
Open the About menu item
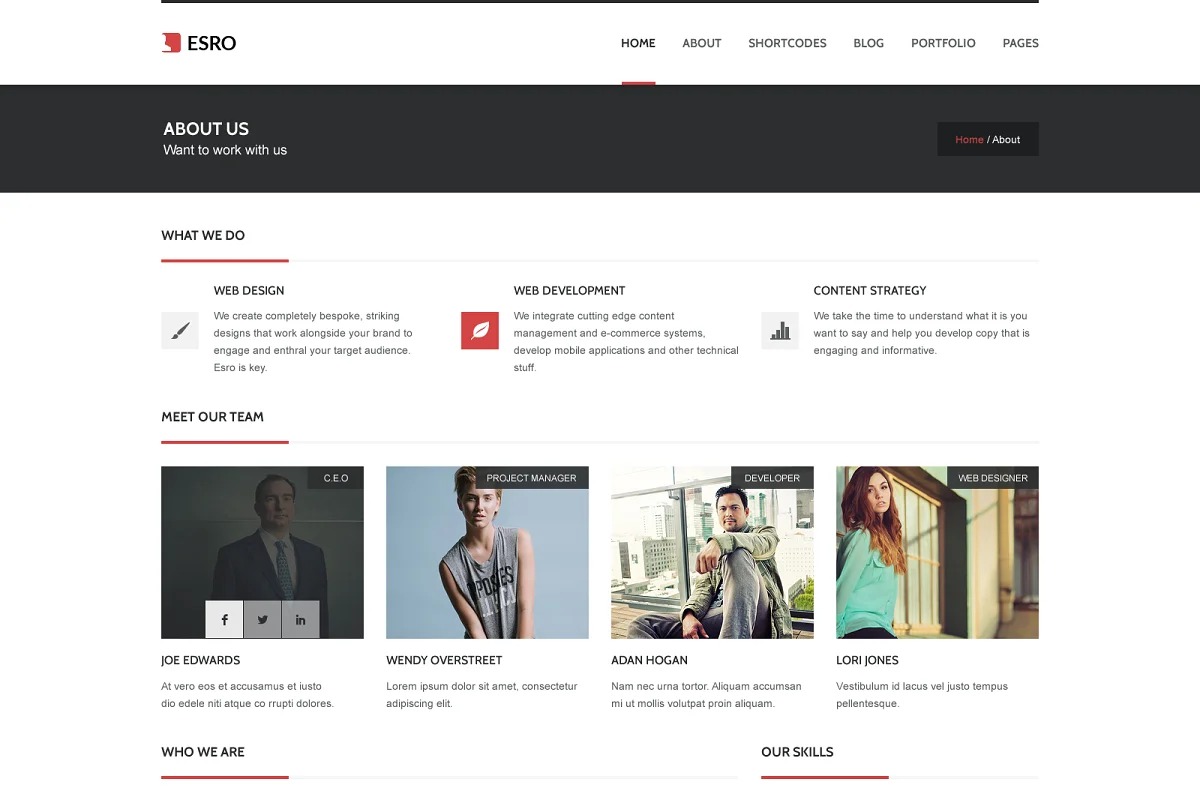(701, 43)
